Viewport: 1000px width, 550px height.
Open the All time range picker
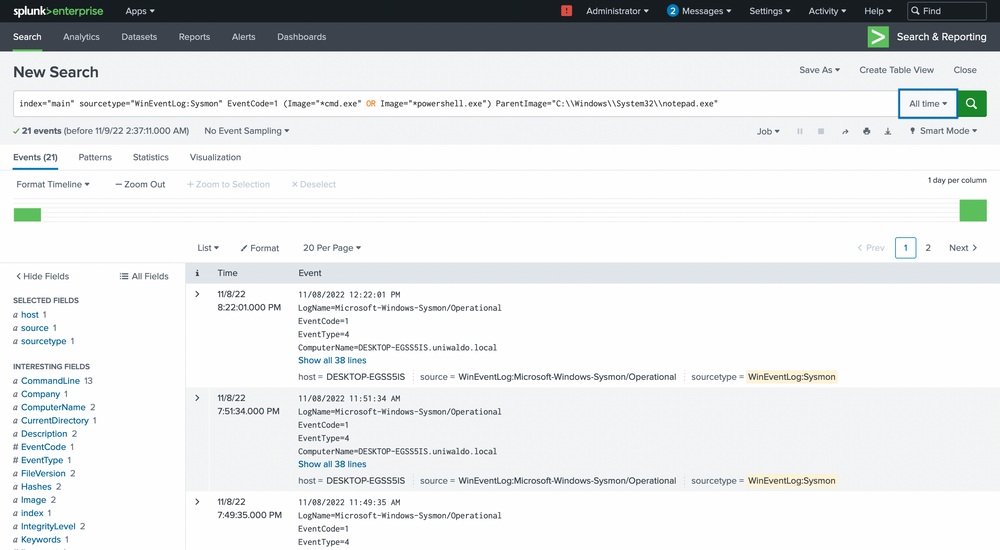coord(927,104)
